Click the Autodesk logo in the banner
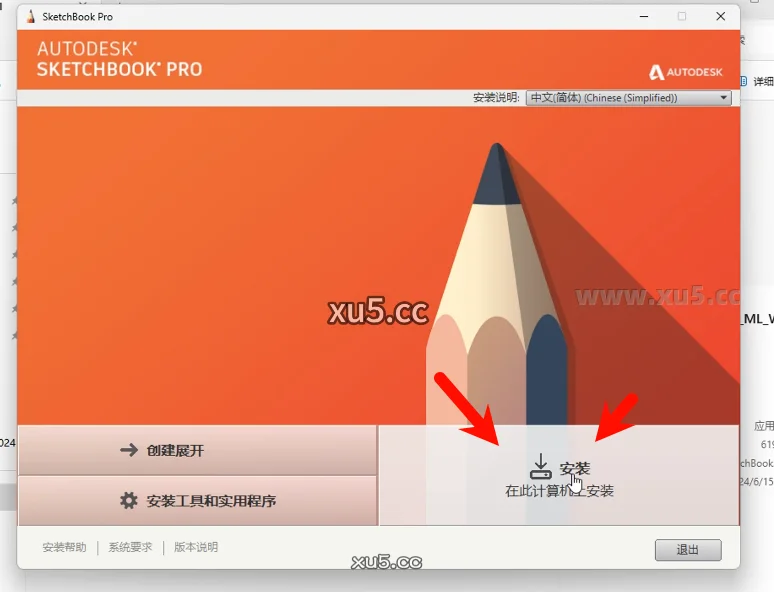The width and height of the screenshot is (774, 592). tap(686, 72)
